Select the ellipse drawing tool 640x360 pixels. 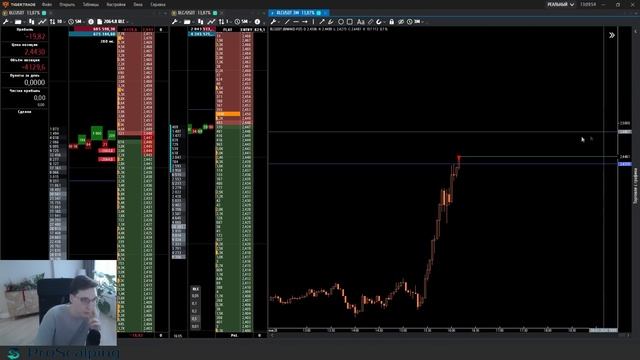(x=341, y=22)
